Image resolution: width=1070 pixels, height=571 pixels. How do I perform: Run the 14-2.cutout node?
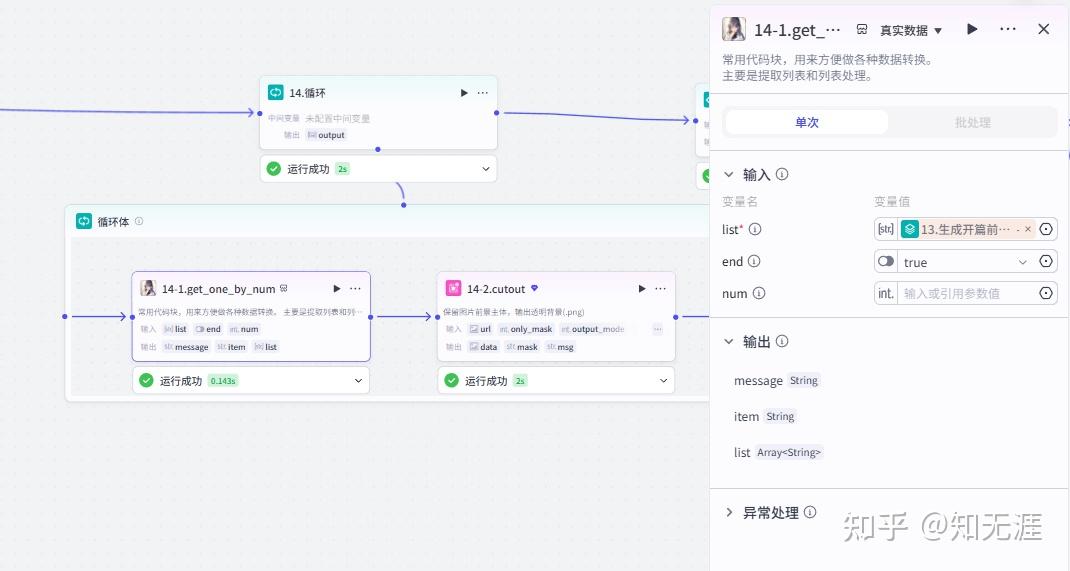coord(641,289)
